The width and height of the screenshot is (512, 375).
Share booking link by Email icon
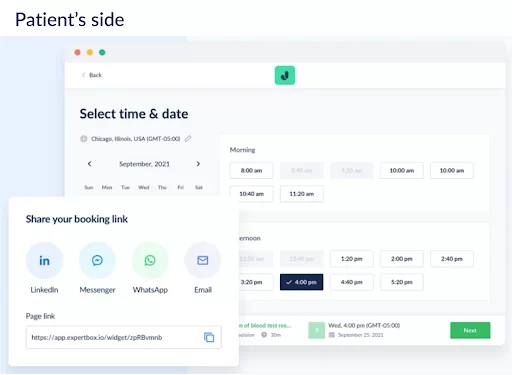(203, 260)
